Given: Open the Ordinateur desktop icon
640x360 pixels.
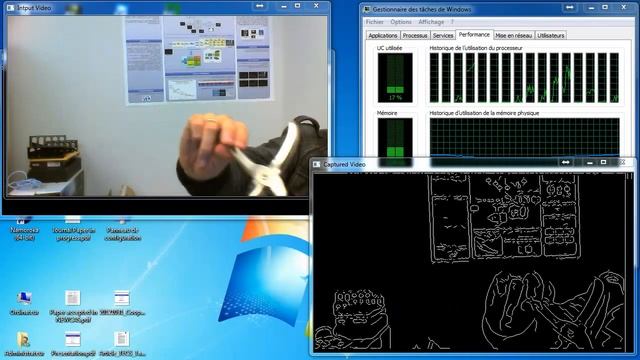Looking at the screenshot, I should pyautogui.click(x=24, y=303).
